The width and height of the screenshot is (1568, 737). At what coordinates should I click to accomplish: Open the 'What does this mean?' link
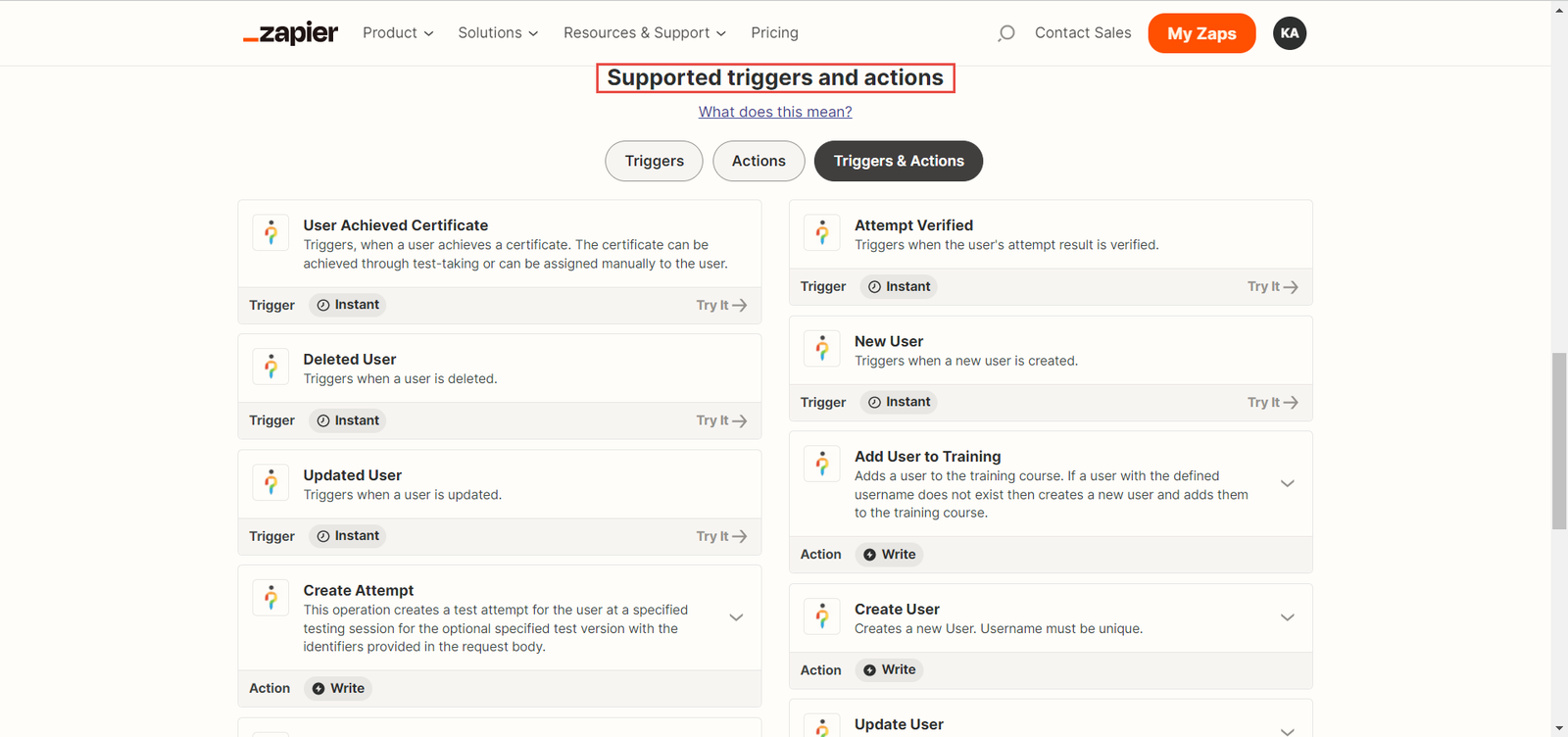(x=775, y=112)
